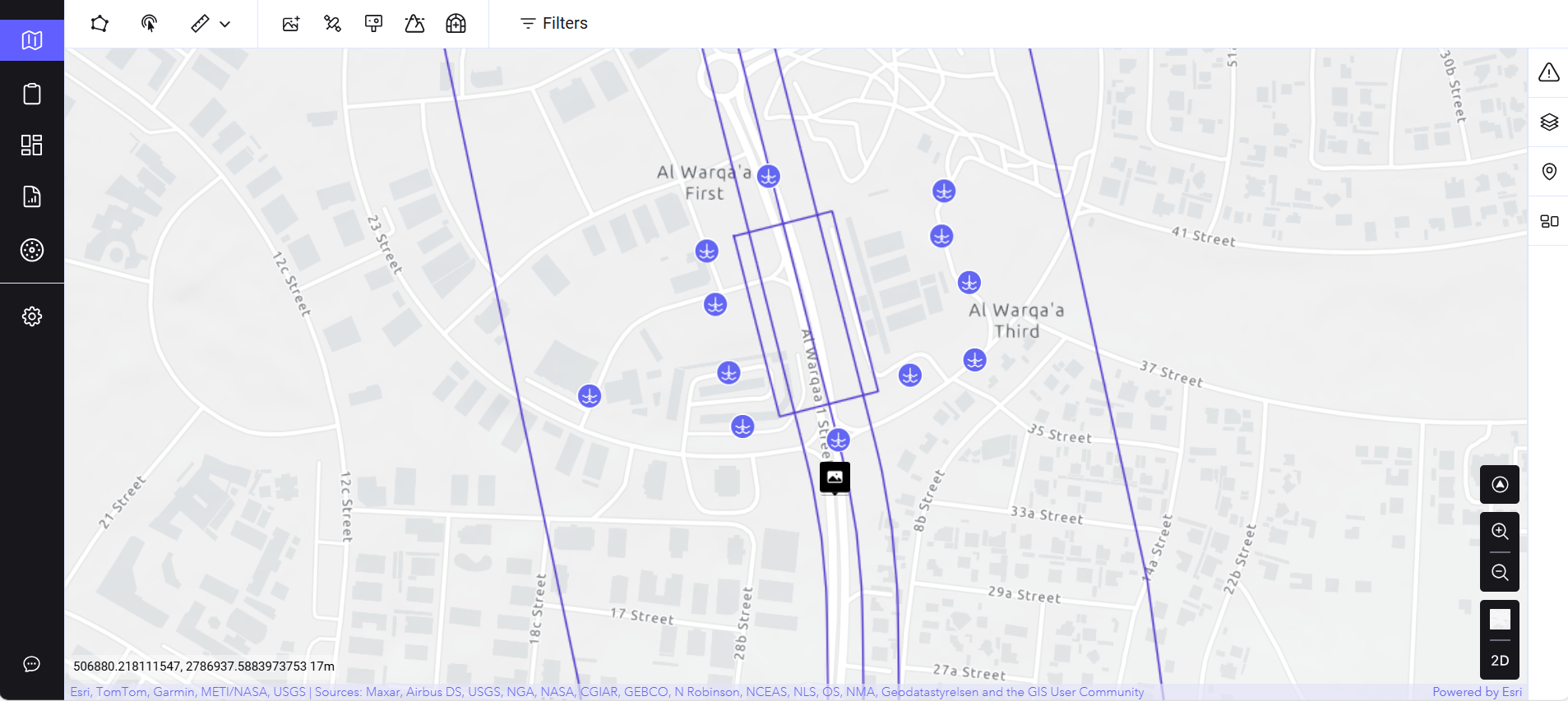Click the 17 Street label
Image resolution: width=1568 pixels, height=701 pixels.
click(642, 616)
